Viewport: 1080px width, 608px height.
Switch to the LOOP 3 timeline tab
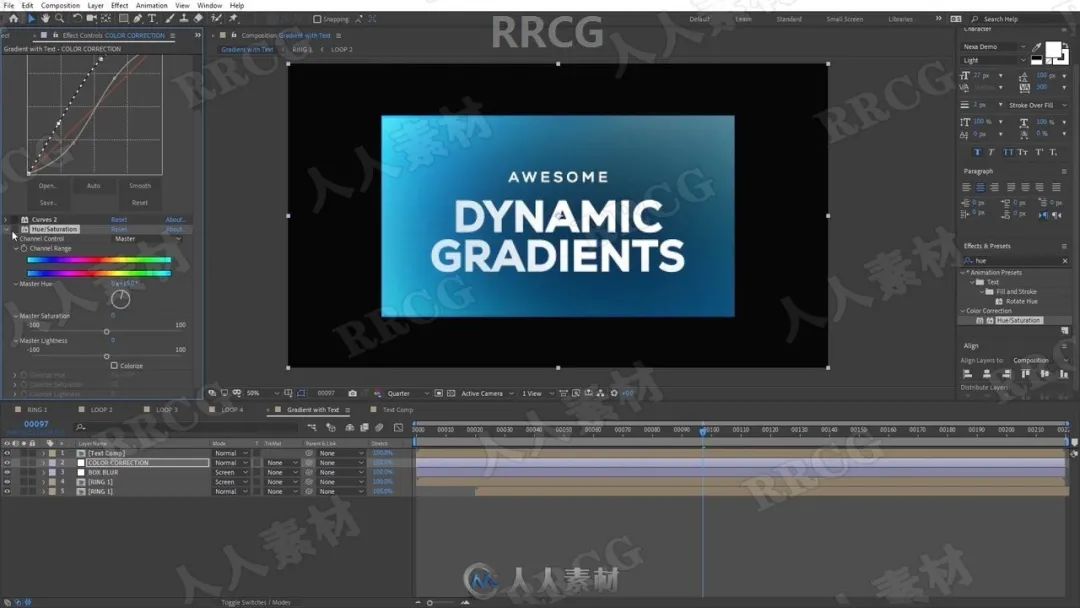(x=166, y=410)
